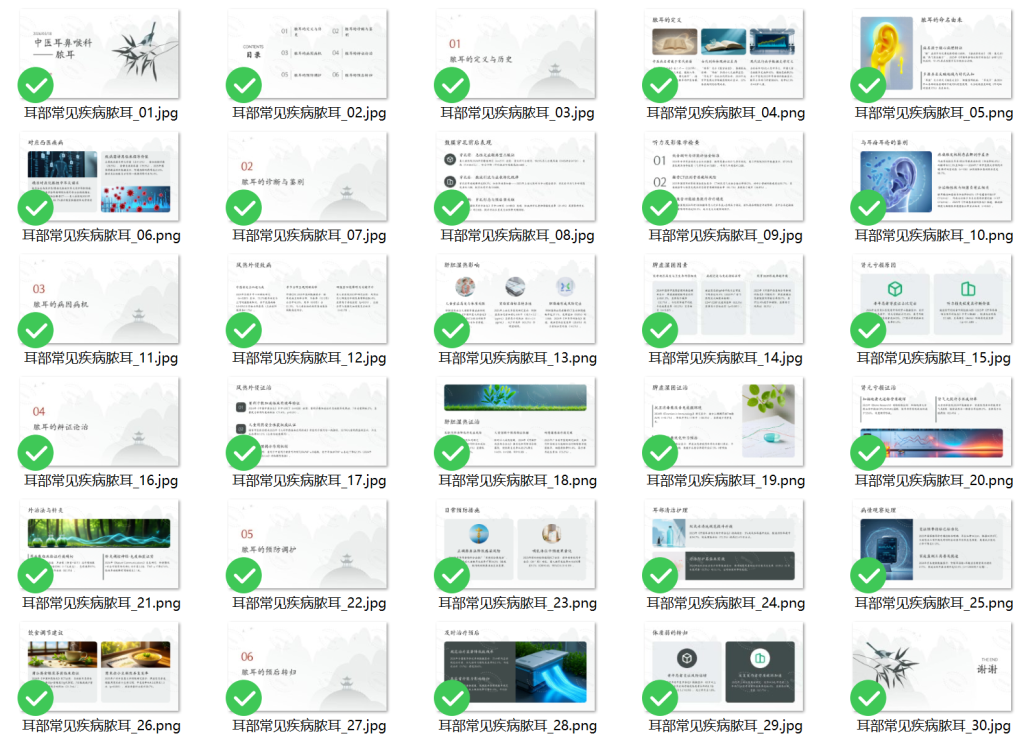Click the file name label 耳部常见疾病脓耳_24.png
This screenshot has width=1024, height=738.
click(726, 604)
